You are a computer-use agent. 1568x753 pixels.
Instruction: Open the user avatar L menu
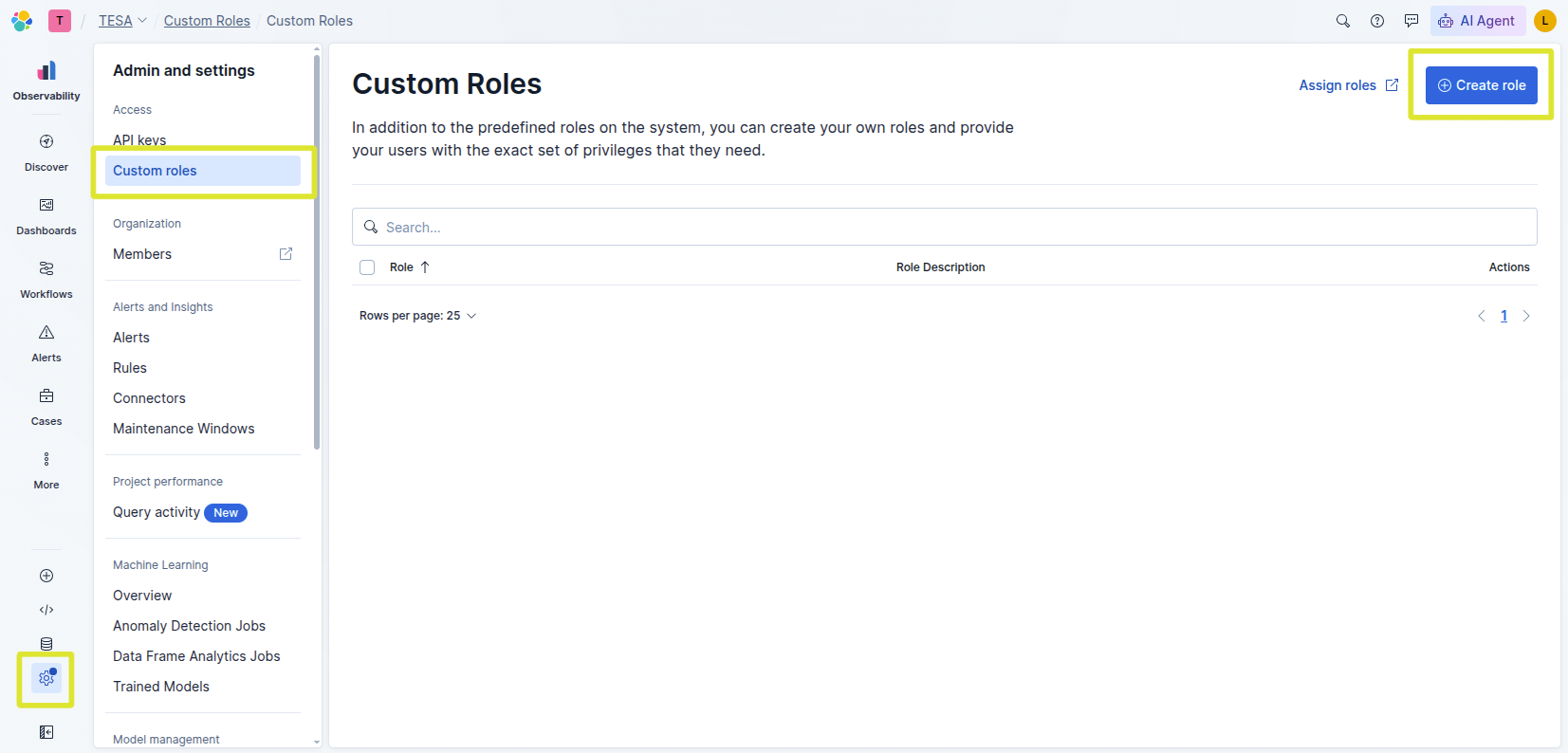[1545, 21]
